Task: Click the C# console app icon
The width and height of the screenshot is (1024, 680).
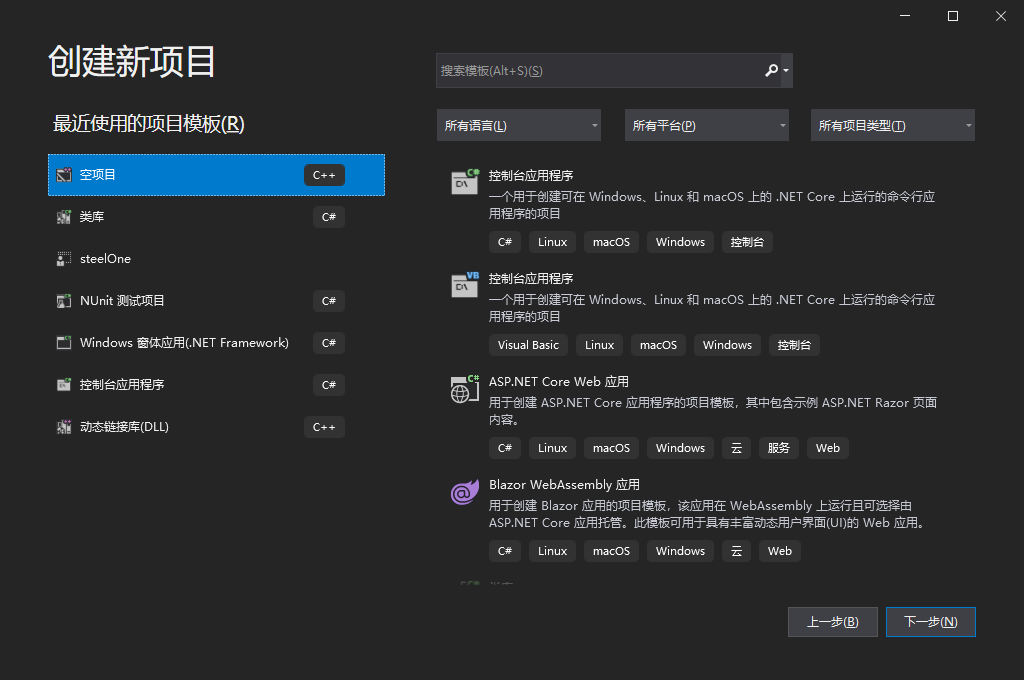Action: (465, 182)
